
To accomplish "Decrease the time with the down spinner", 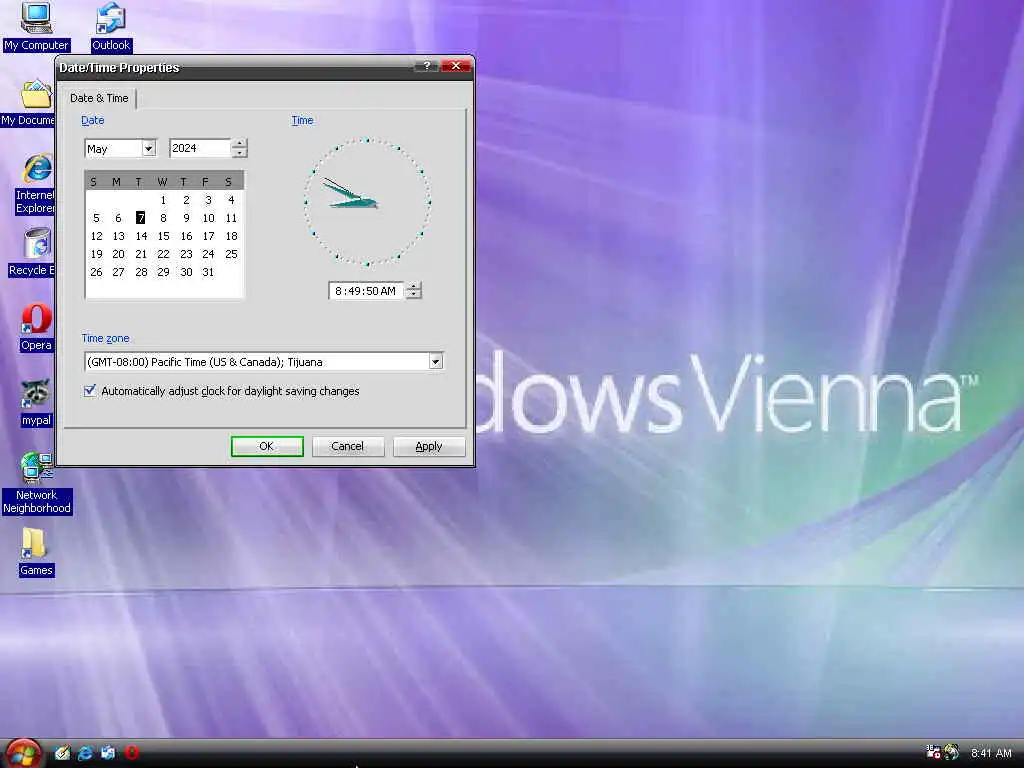I will (414, 295).
